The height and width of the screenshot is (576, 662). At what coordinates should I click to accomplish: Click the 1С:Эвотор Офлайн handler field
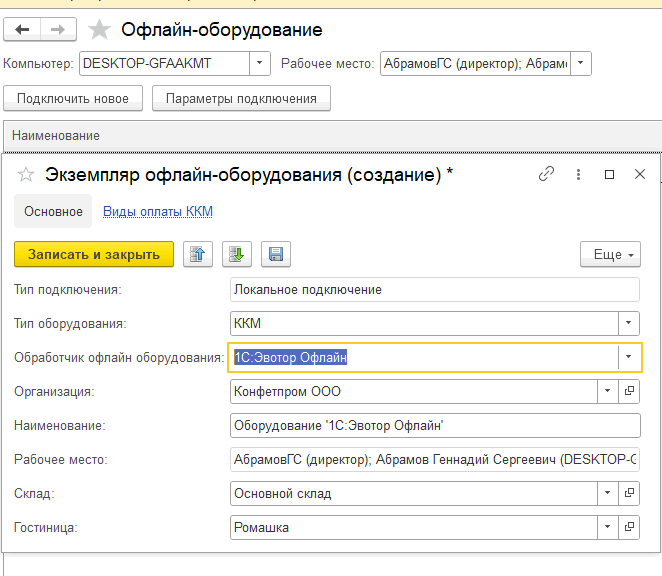[423, 357]
